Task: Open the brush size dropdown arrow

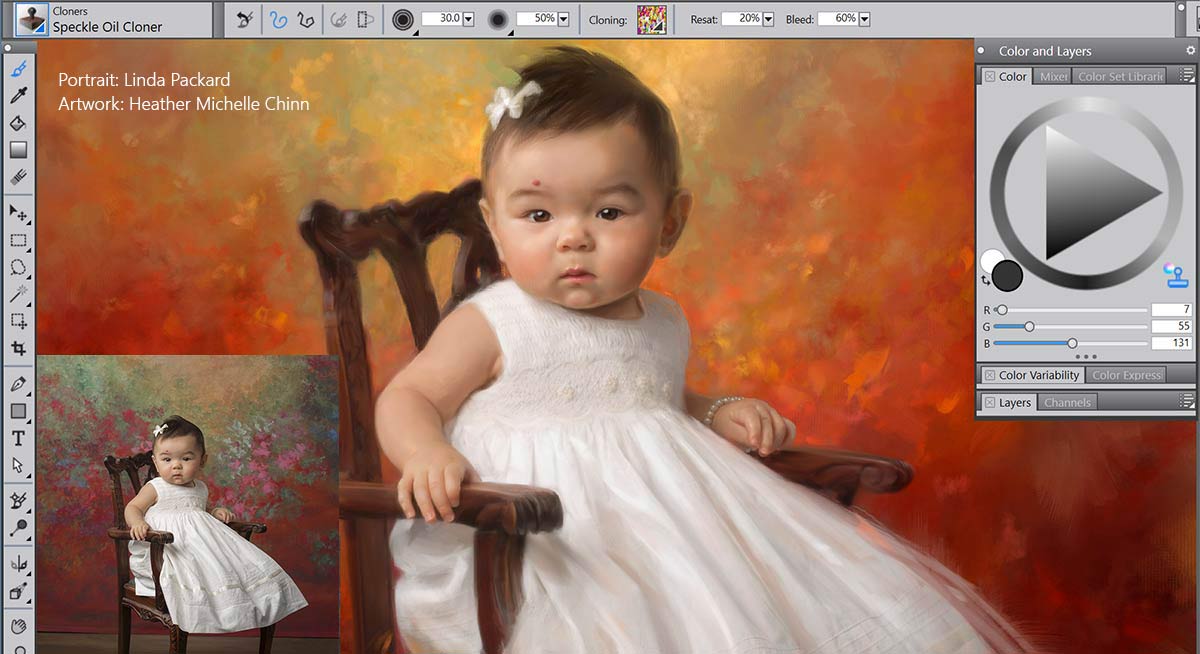Action: (468, 19)
